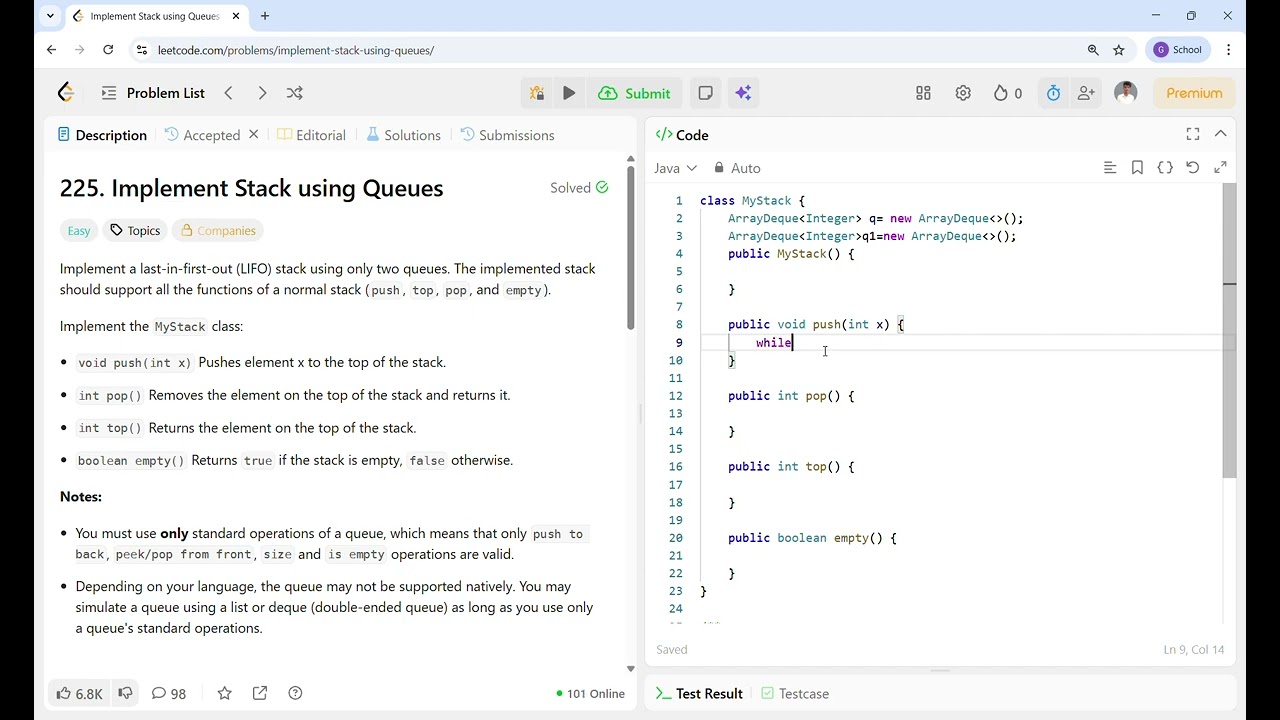Click the description panel scrollbar
Image resolution: width=1280 pixels, height=720 pixels.
pyautogui.click(x=630, y=248)
